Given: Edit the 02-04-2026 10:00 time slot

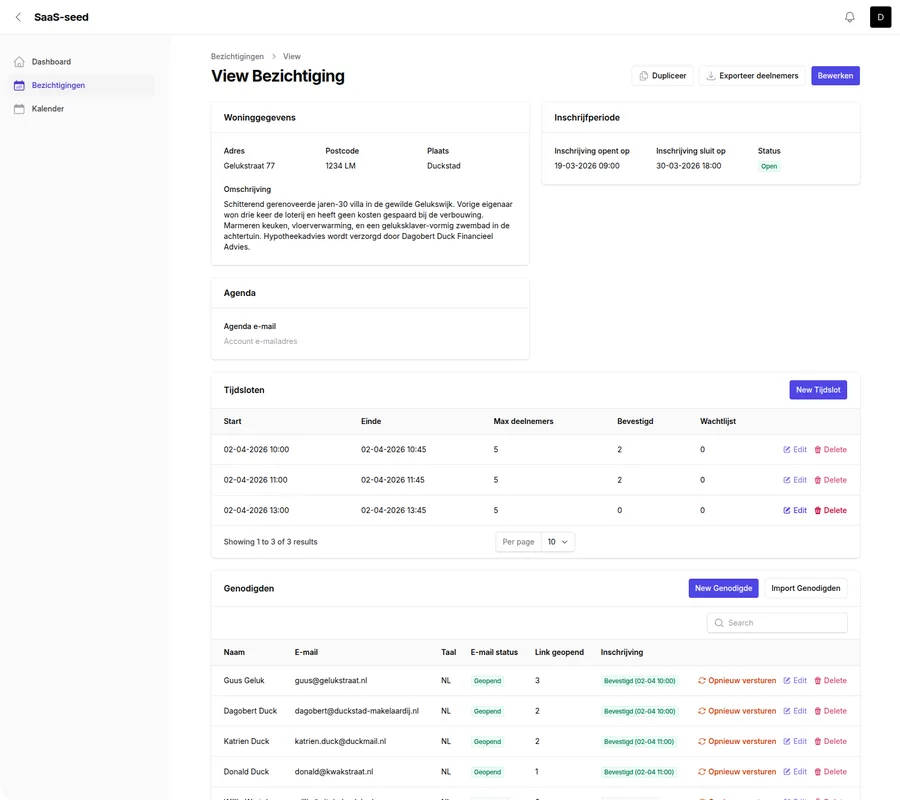Looking at the screenshot, I should tap(795, 450).
